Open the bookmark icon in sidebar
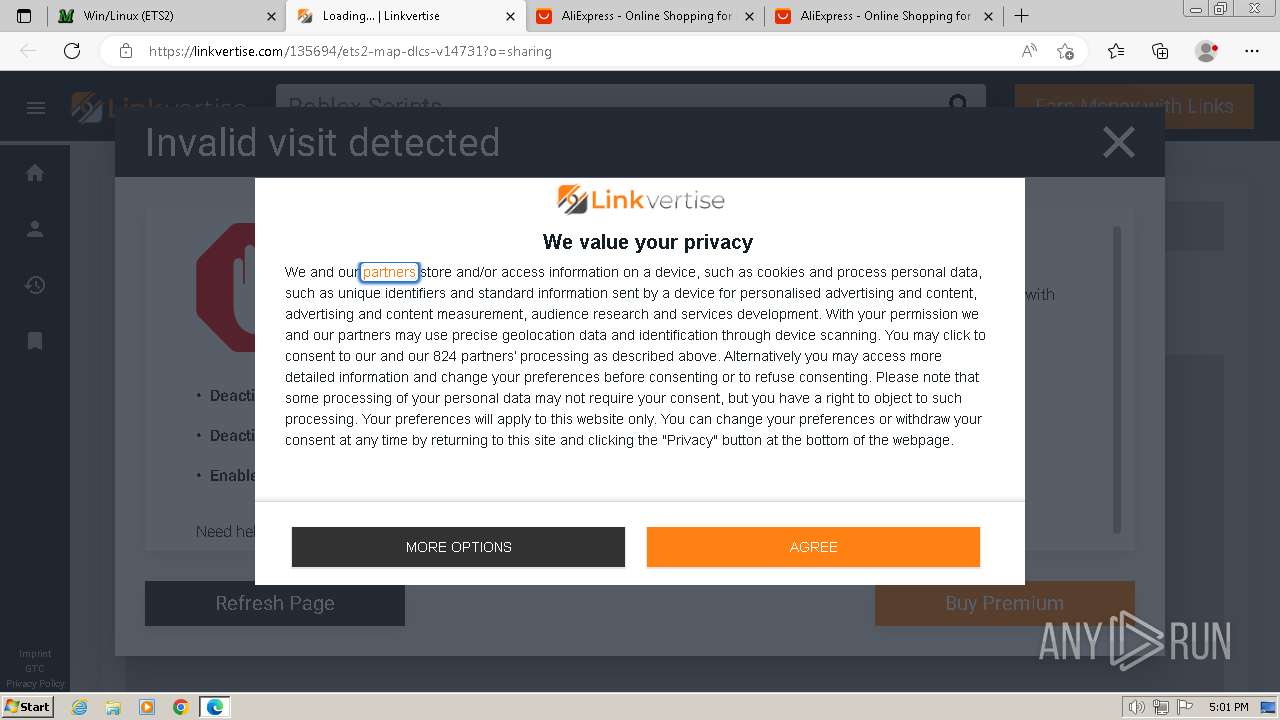1280x720 pixels. point(35,341)
